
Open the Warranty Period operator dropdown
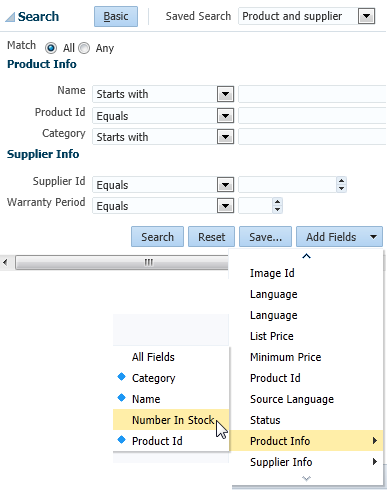(225, 206)
